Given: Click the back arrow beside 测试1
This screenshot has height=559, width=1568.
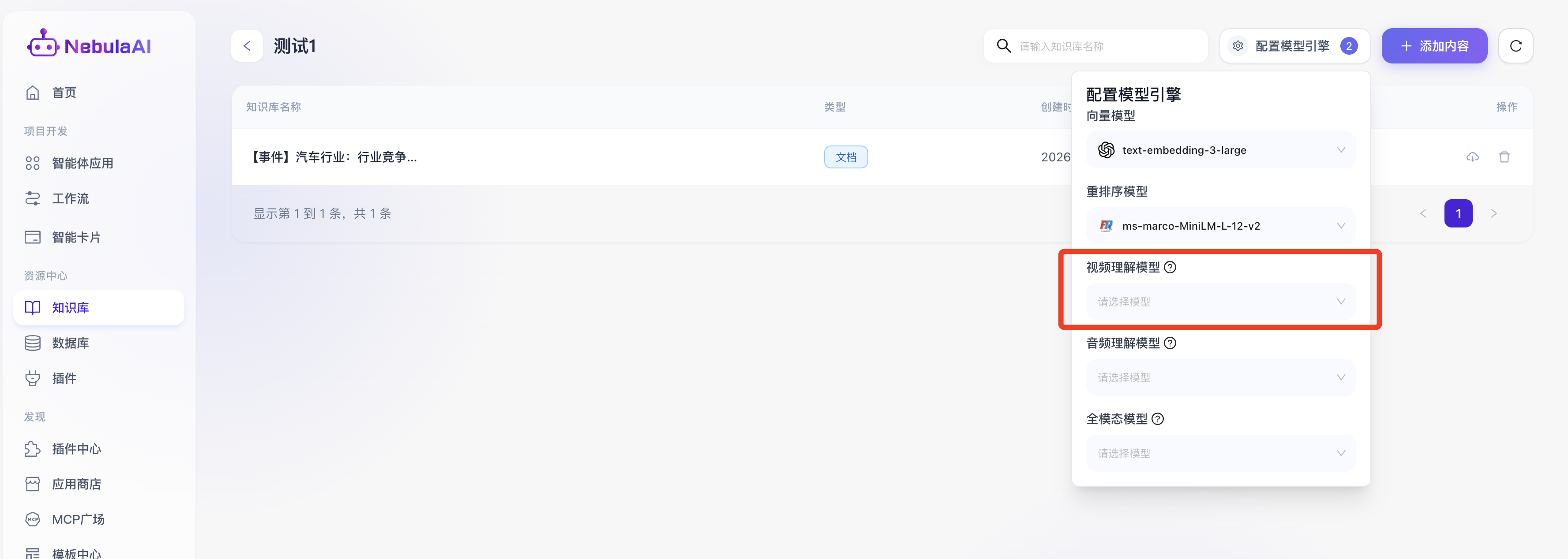Looking at the screenshot, I should point(247,45).
